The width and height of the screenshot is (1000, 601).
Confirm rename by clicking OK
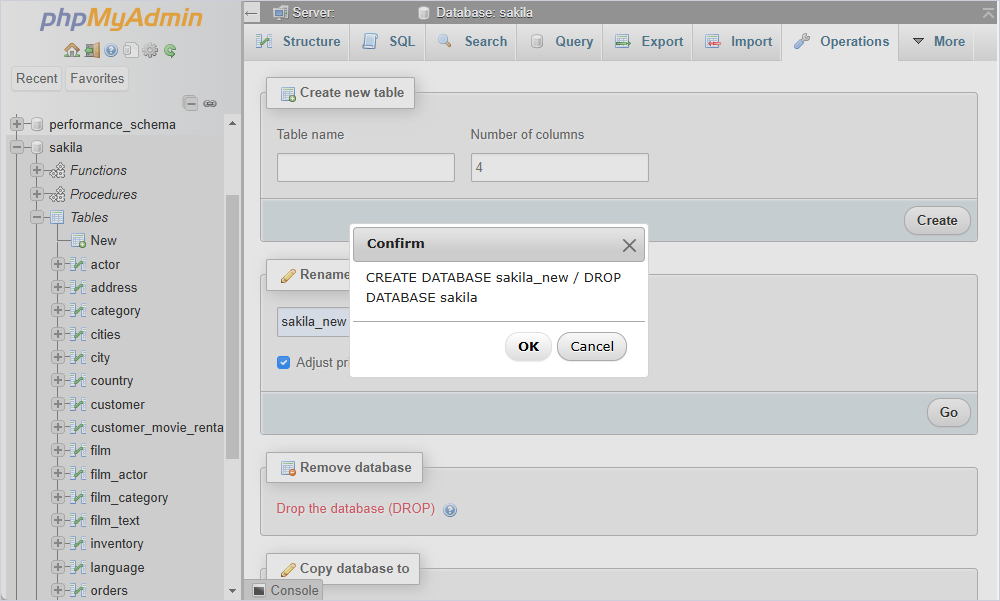pos(528,346)
